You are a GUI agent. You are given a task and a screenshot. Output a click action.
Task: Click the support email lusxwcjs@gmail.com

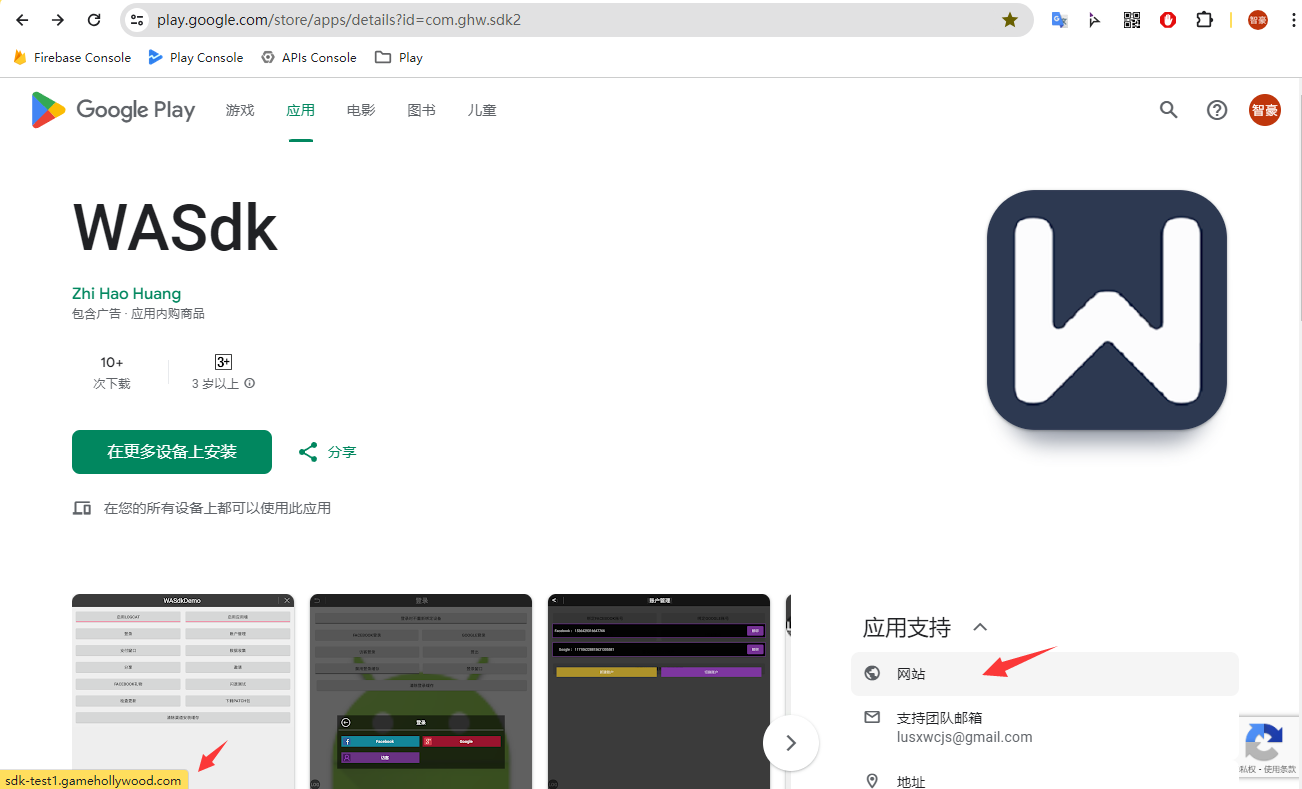(x=964, y=737)
